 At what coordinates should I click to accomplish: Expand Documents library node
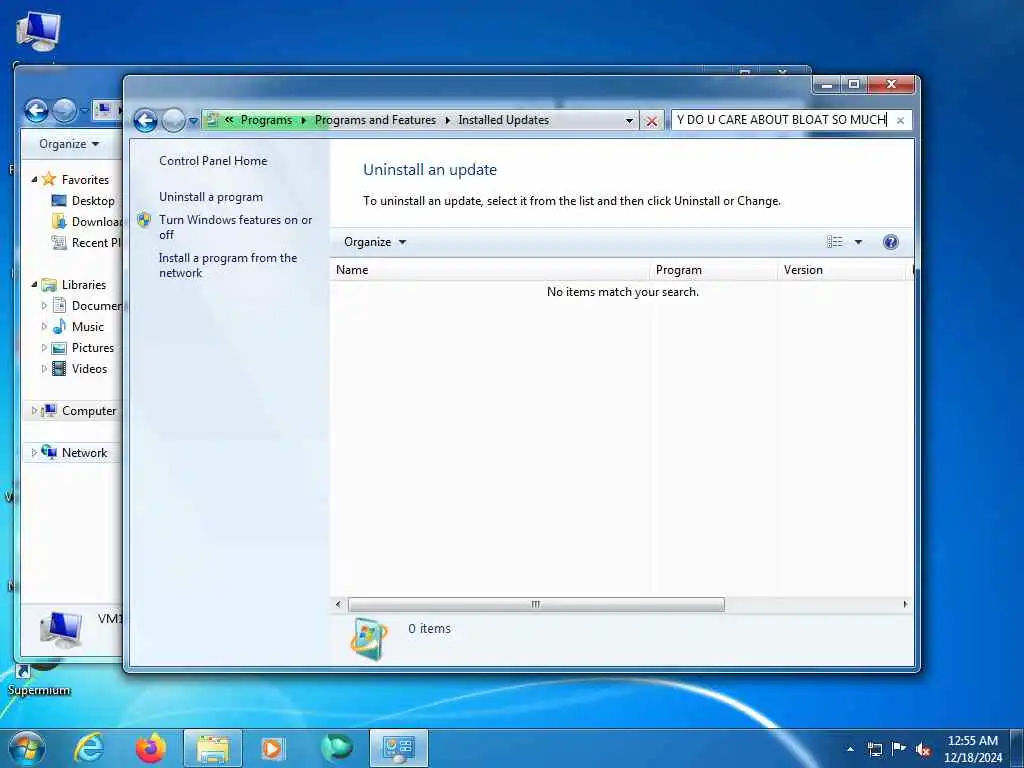point(44,306)
